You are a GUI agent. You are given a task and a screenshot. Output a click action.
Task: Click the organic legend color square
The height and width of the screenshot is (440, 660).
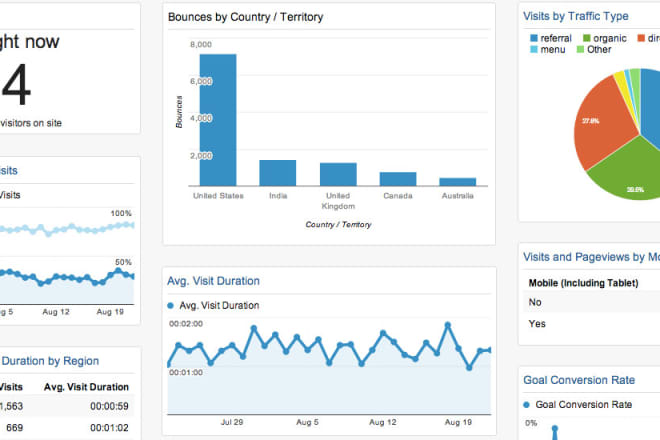coord(586,38)
